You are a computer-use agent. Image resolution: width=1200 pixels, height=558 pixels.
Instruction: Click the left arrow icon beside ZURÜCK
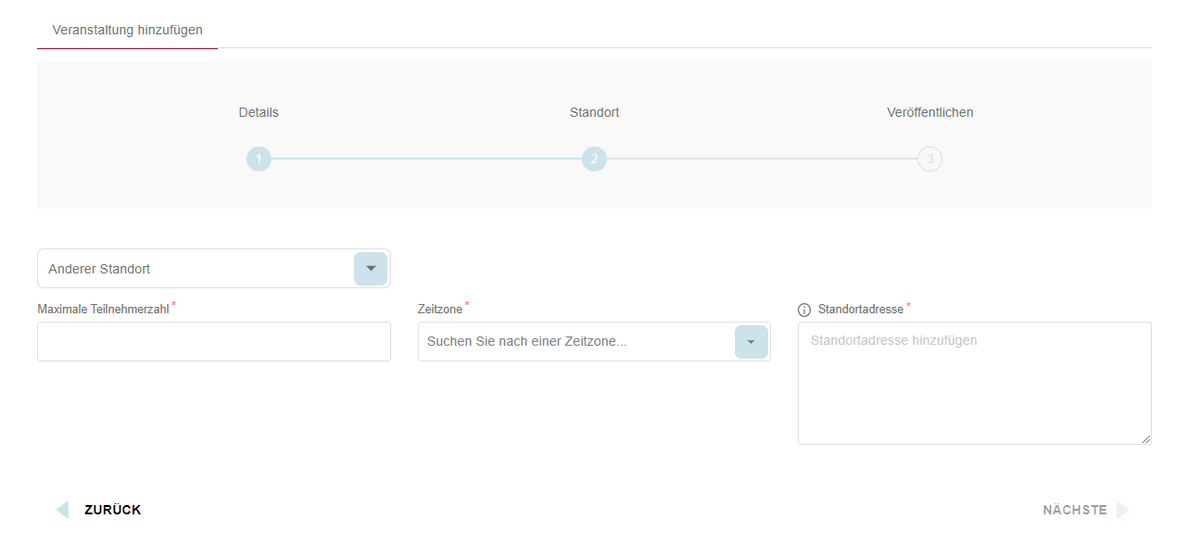click(x=62, y=510)
